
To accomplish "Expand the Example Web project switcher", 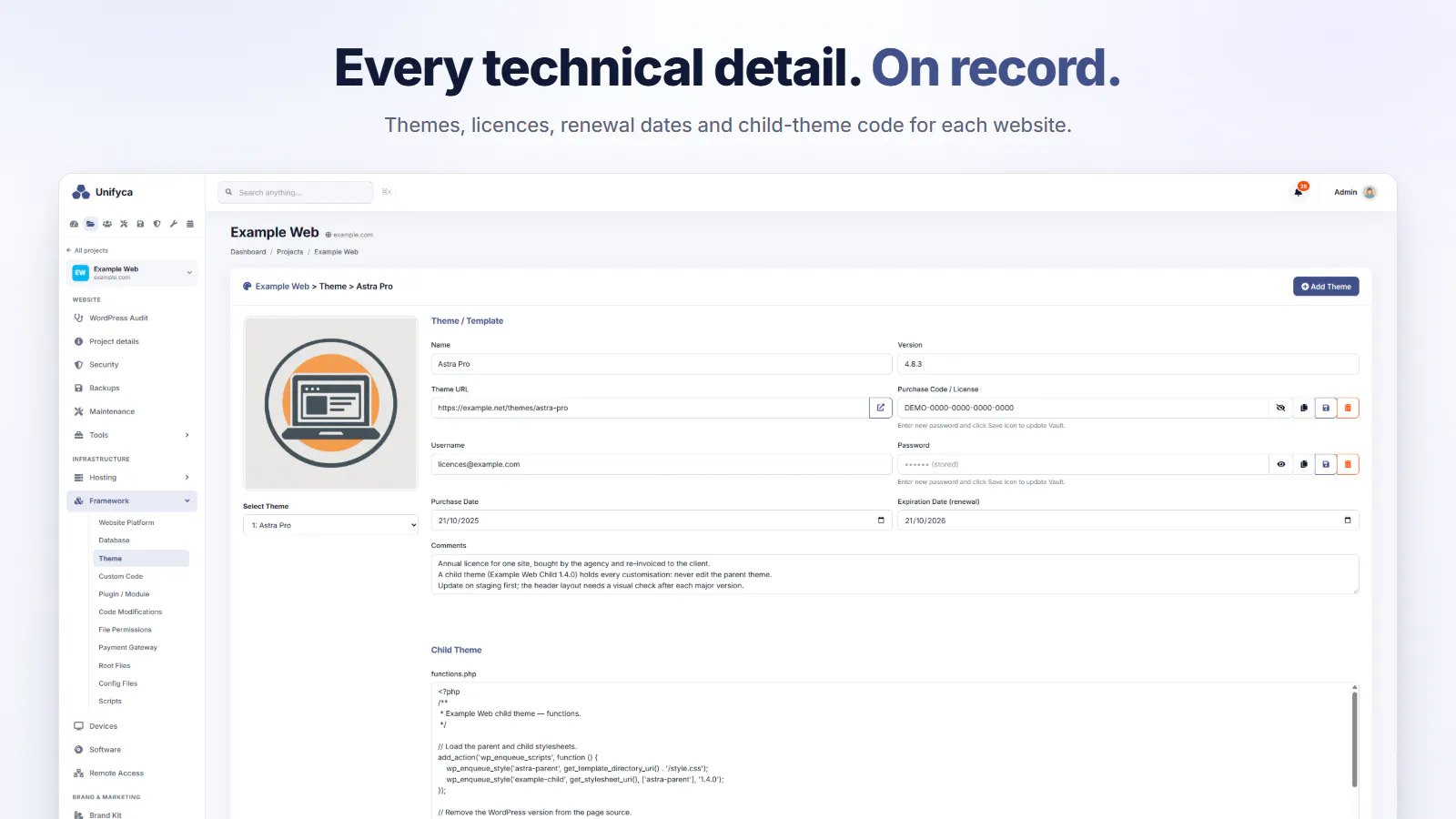I will (x=132, y=273).
